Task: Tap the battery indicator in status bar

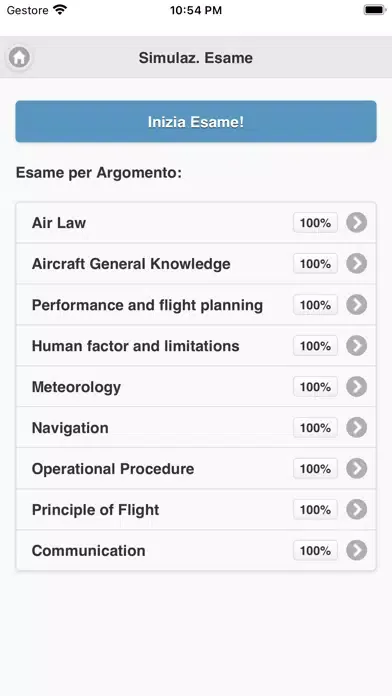Action: [x=374, y=10]
